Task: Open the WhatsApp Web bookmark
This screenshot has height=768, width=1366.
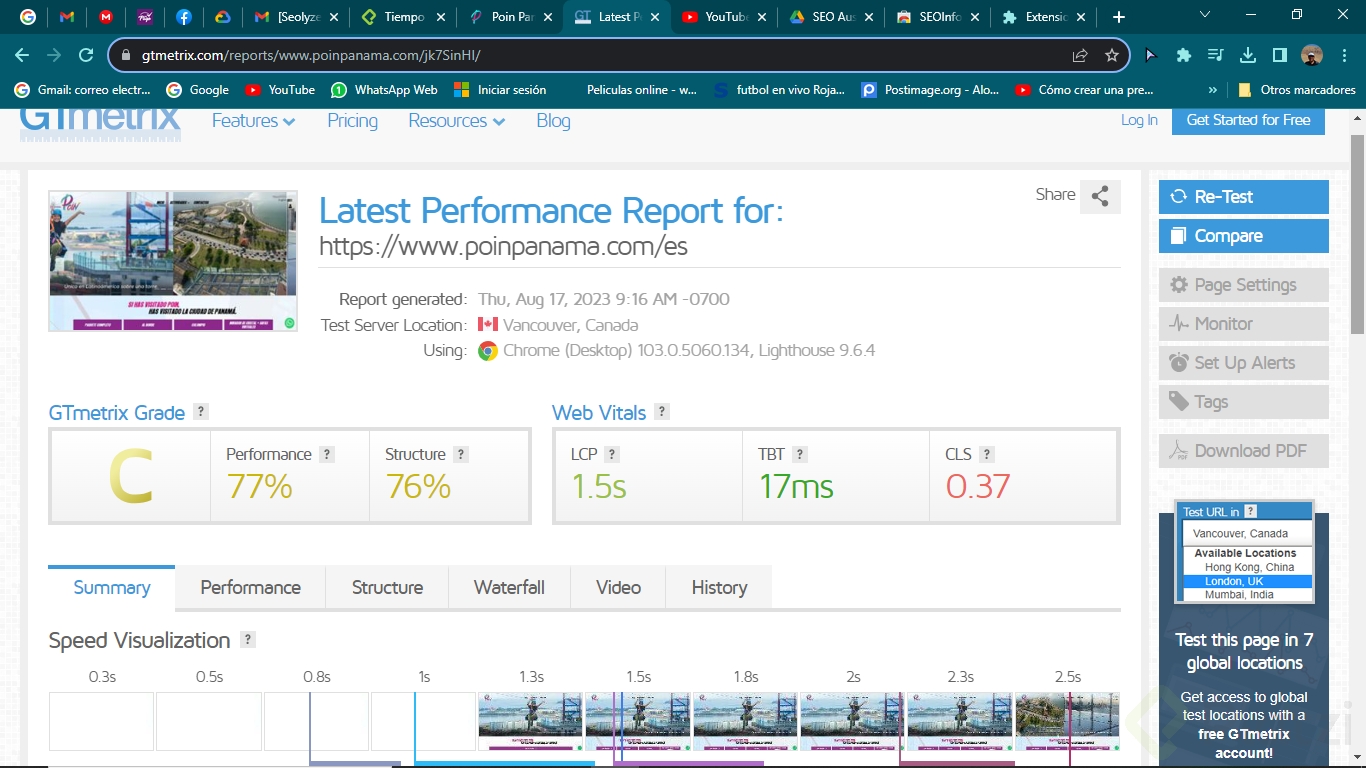Action: (x=385, y=90)
